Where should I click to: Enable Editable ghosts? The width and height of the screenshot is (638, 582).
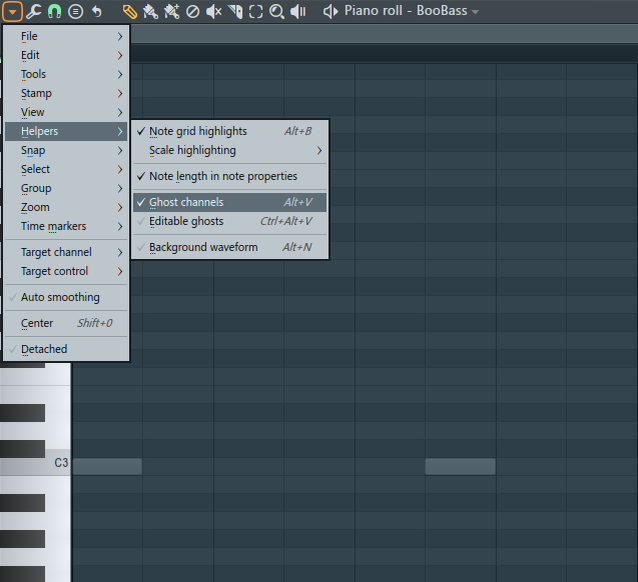coord(230,221)
